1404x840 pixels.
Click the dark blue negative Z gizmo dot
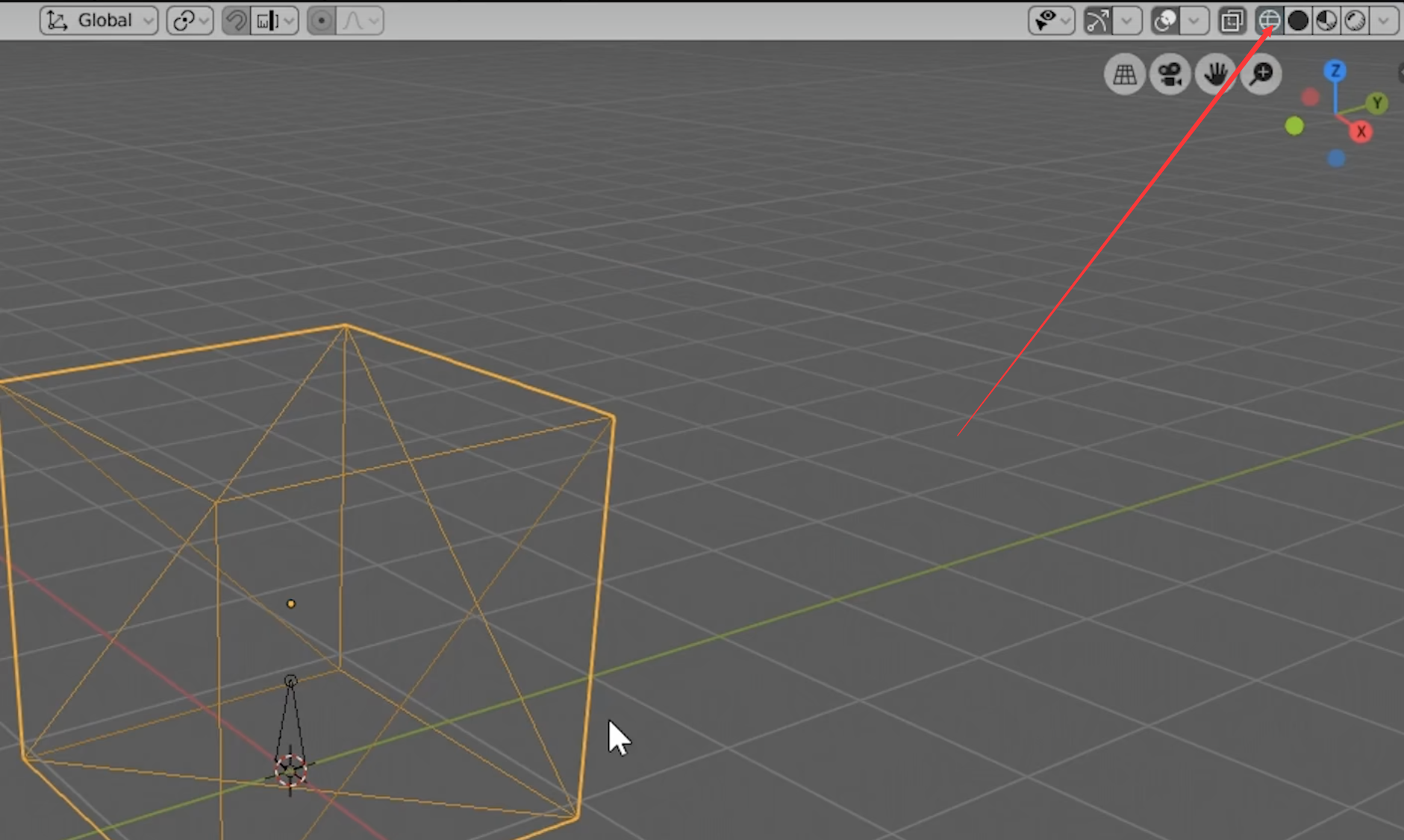click(x=1336, y=158)
